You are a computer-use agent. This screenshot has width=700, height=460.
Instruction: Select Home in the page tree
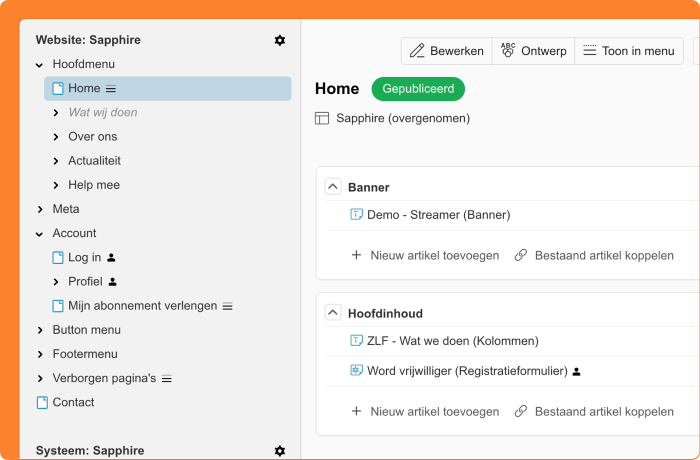point(167,88)
